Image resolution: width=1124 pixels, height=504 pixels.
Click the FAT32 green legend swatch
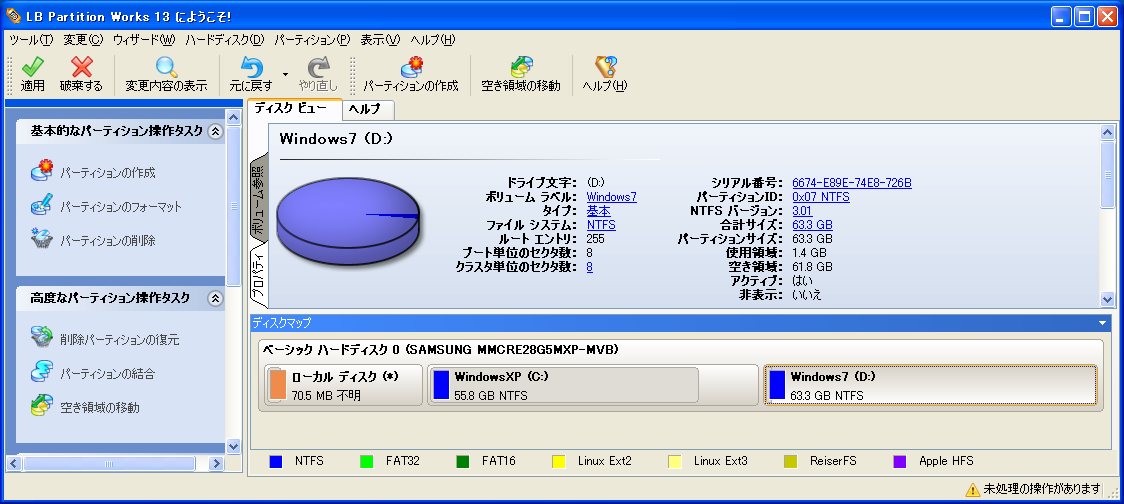tap(367, 462)
